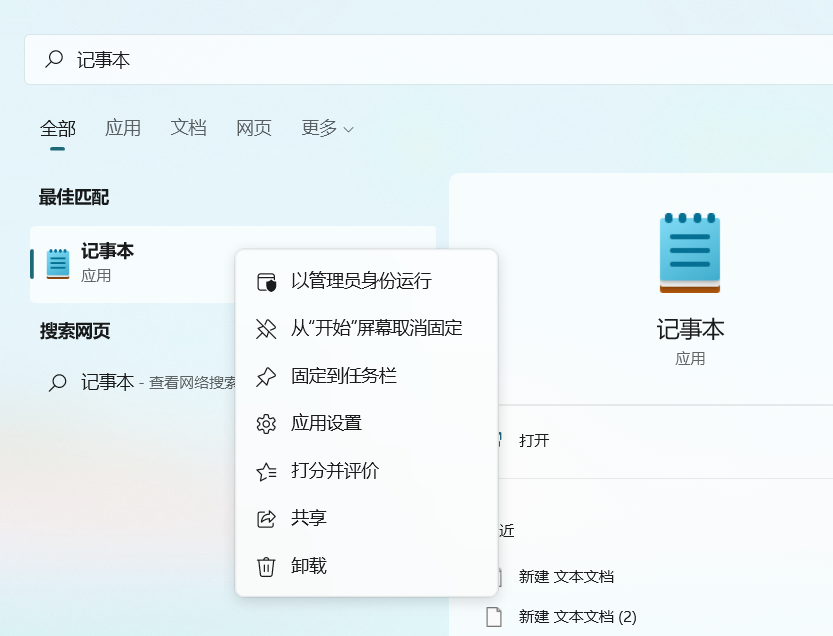Click the pin icon for taskbar pinning
Viewport: 833px width, 636px height.
(266, 377)
